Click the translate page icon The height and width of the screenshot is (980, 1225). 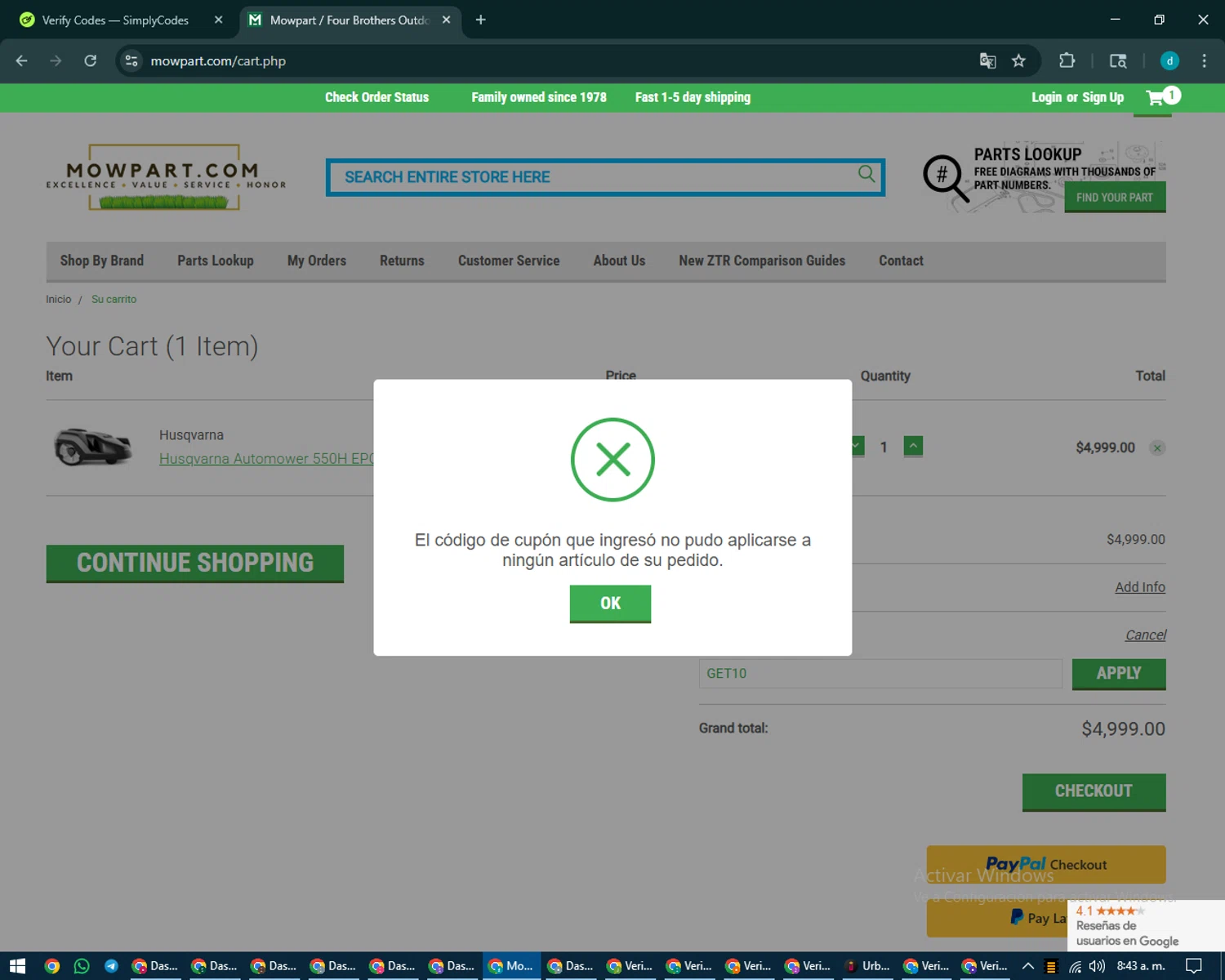pyautogui.click(x=987, y=60)
